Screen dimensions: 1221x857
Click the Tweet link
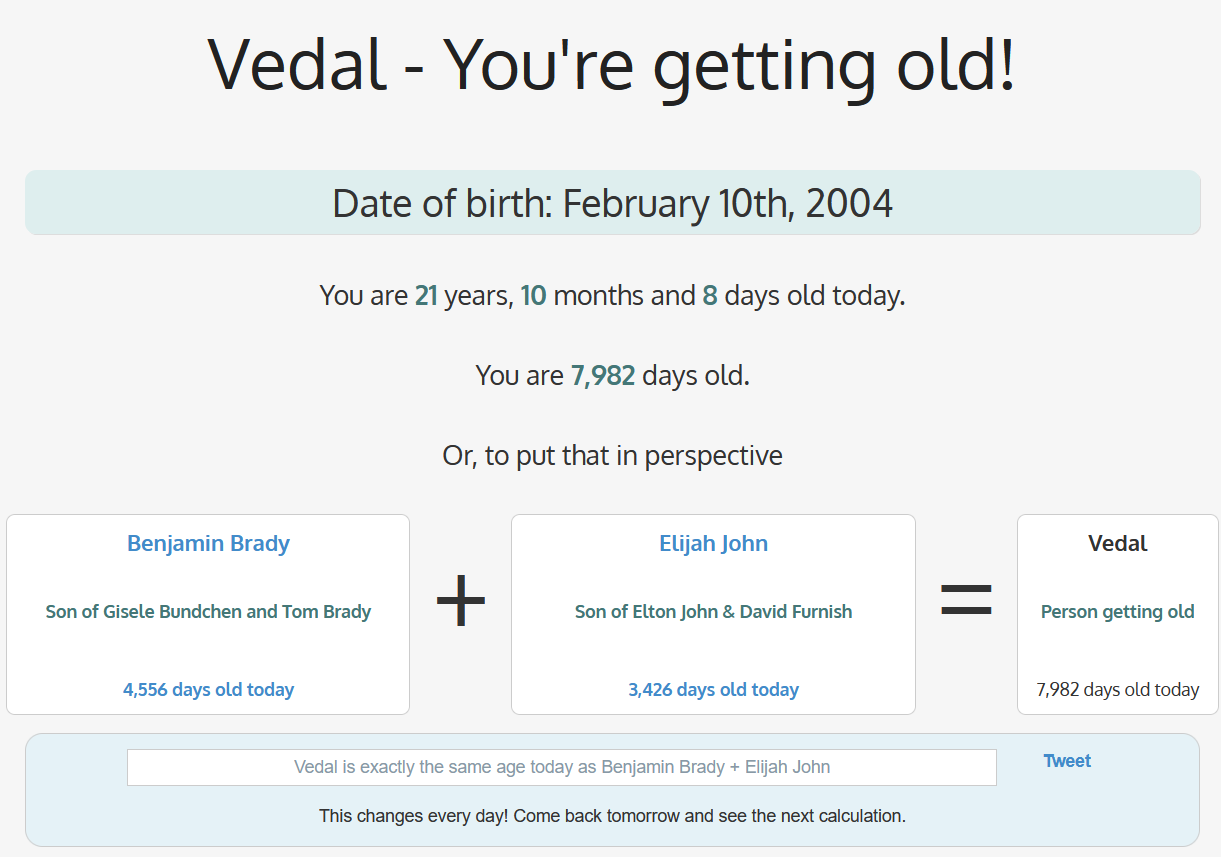point(1067,761)
